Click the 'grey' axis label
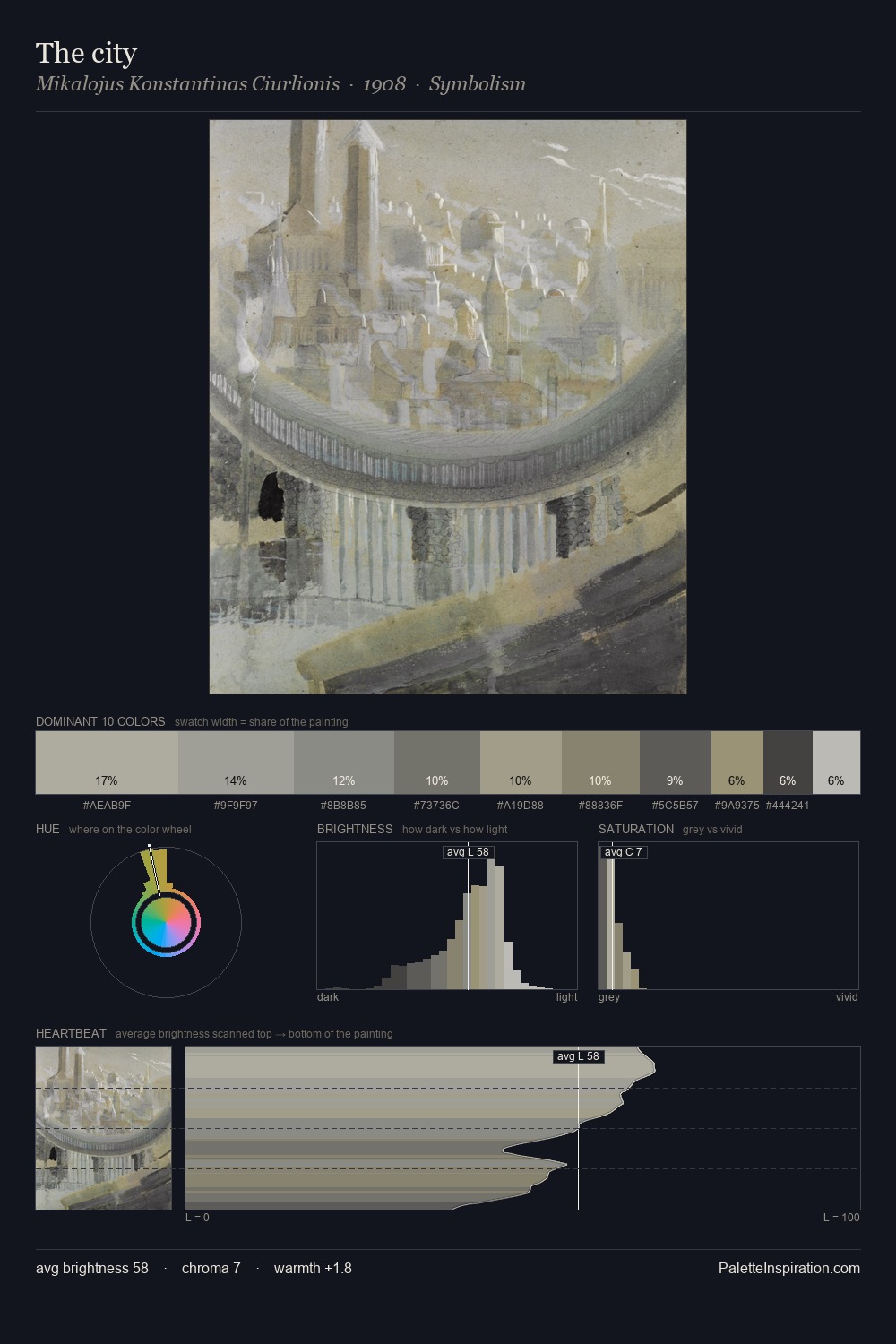The width and height of the screenshot is (896, 1344). click(609, 997)
